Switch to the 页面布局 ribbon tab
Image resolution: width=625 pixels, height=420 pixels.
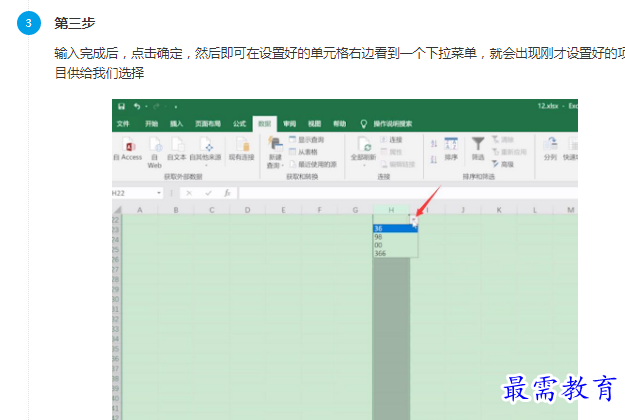[208, 124]
